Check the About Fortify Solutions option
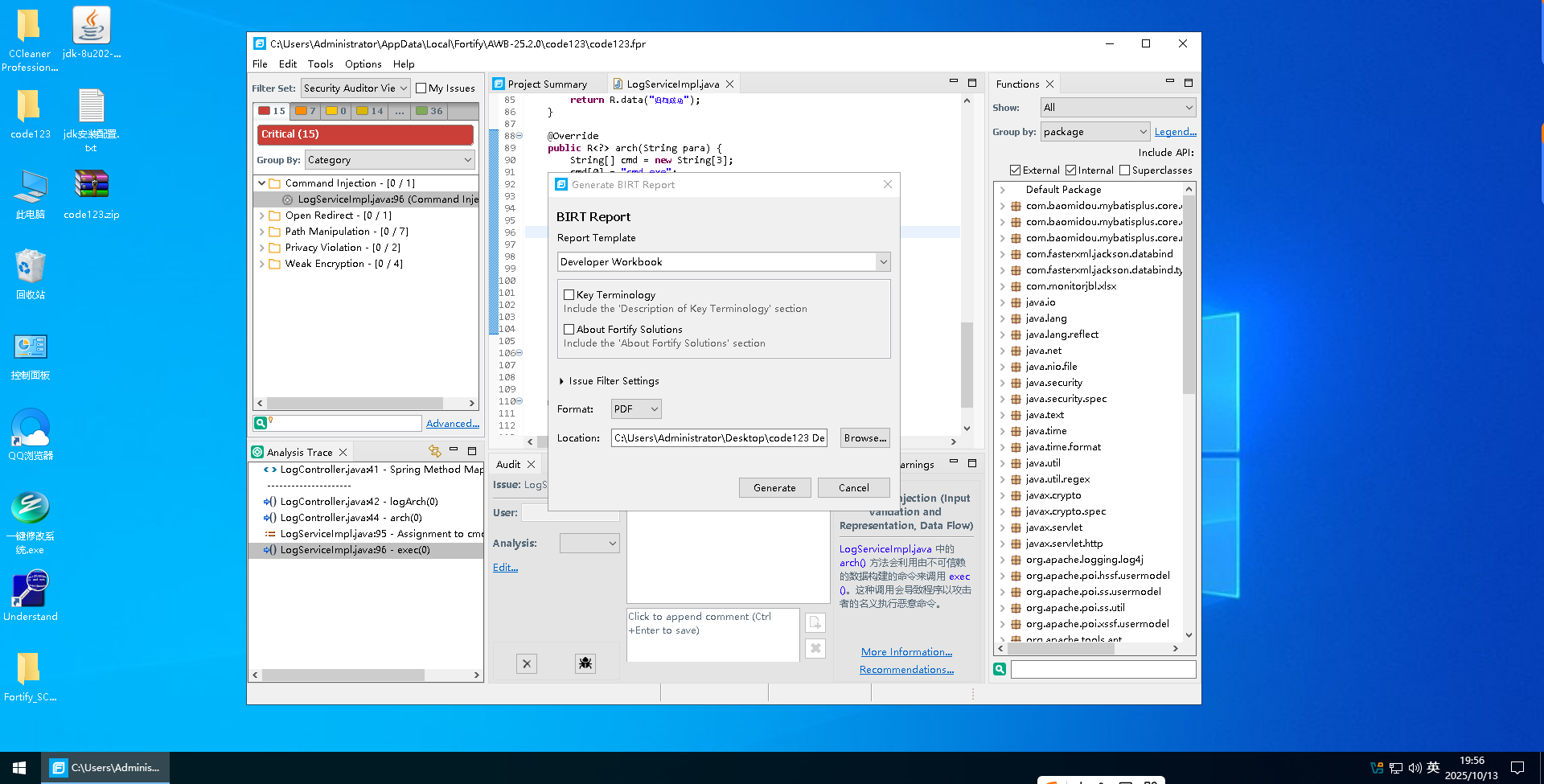The width and height of the screenshot is (1544, 784). tap(569, 330)
